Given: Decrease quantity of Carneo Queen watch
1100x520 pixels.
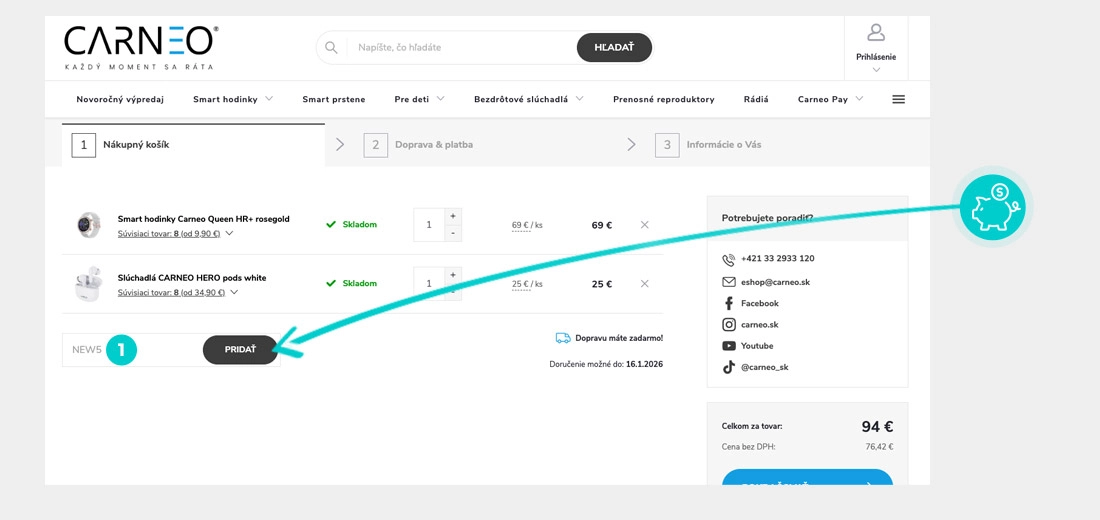Looking at the screenshot, I should [453, 233].
